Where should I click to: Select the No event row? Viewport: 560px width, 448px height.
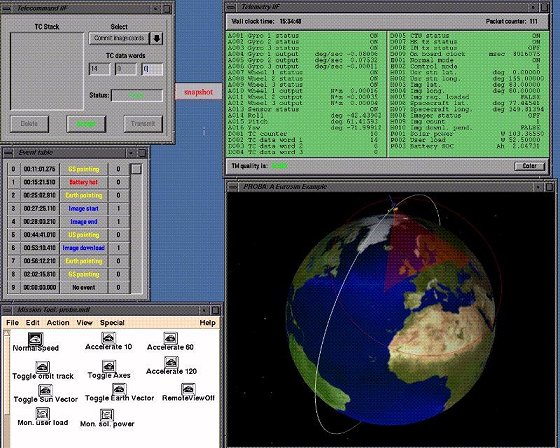point(69,287)
